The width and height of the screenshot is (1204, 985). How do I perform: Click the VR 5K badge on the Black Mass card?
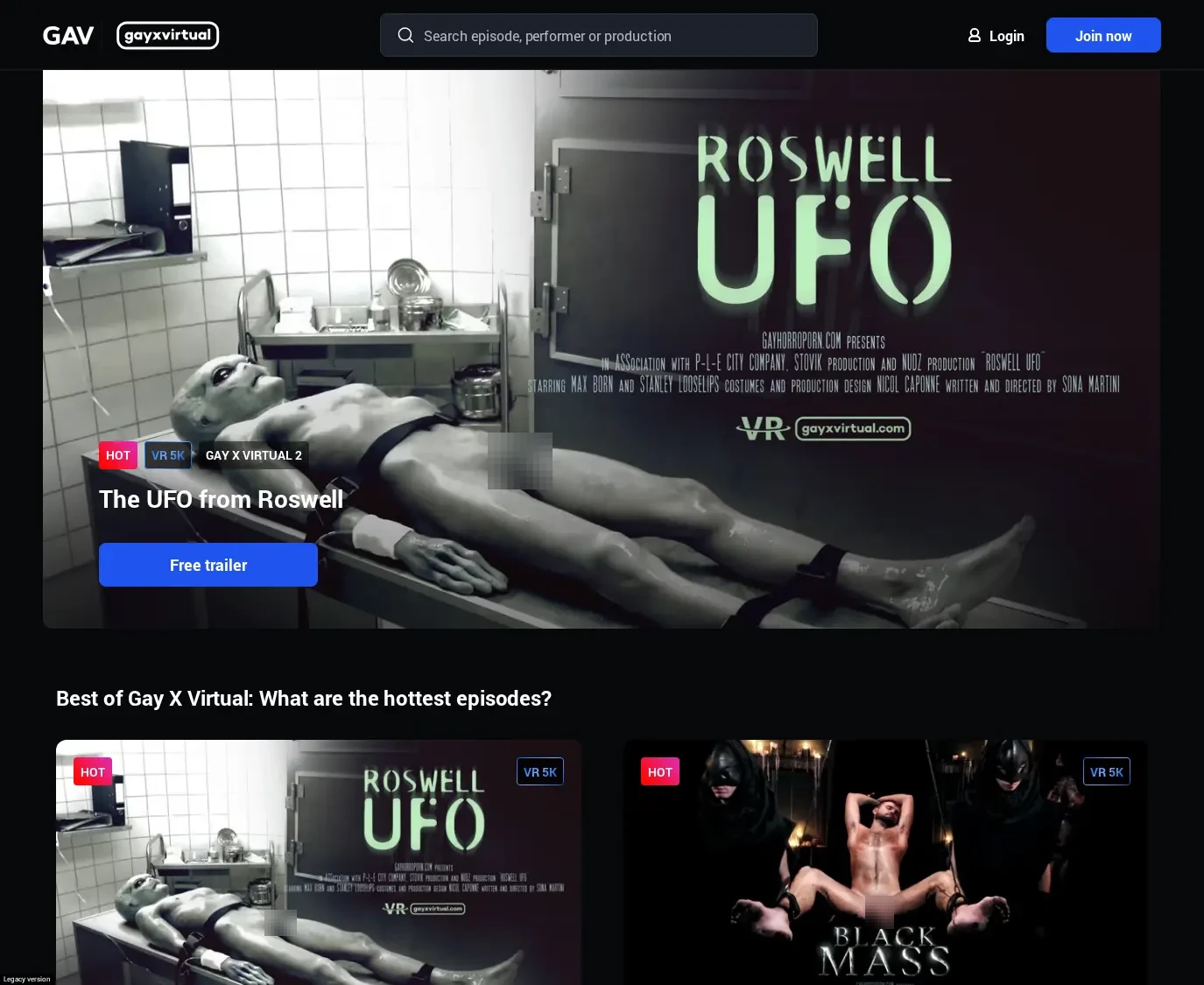coord(1107,771)
